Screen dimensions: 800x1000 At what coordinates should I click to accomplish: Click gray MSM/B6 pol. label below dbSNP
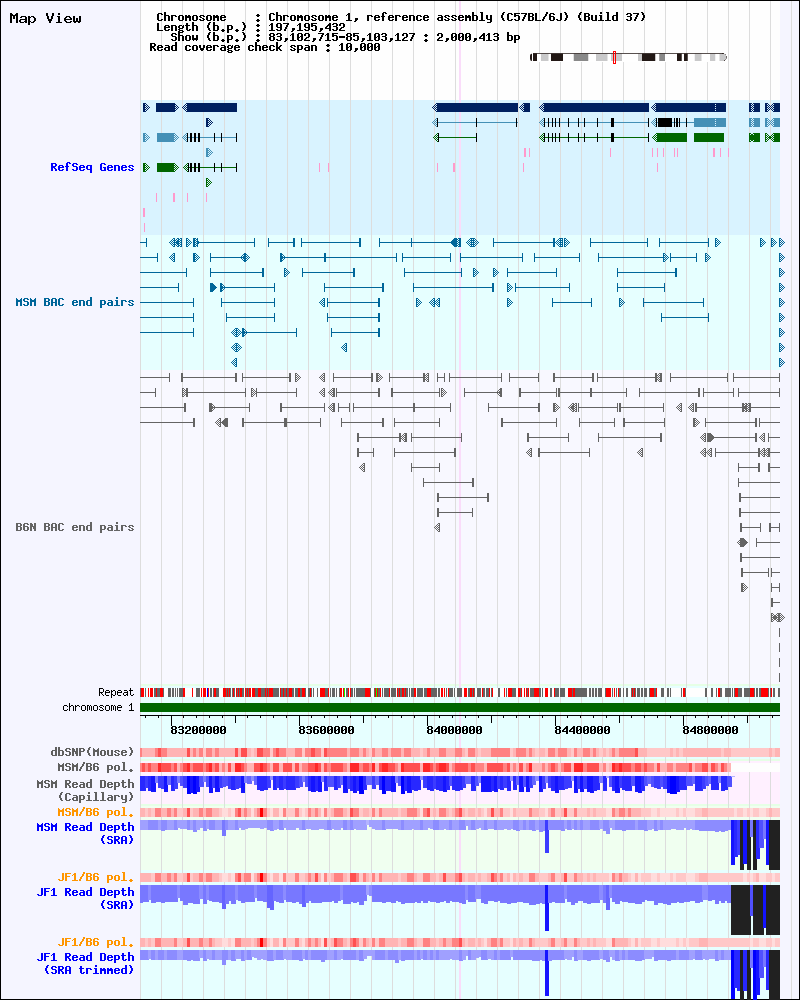point(96,767)
